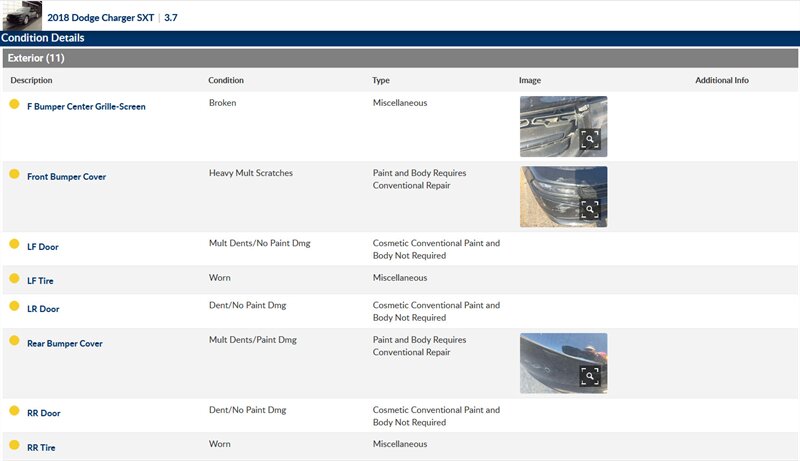Click yellow status dot beside RR Tire

pyautogui.click(x=14, y=446)
